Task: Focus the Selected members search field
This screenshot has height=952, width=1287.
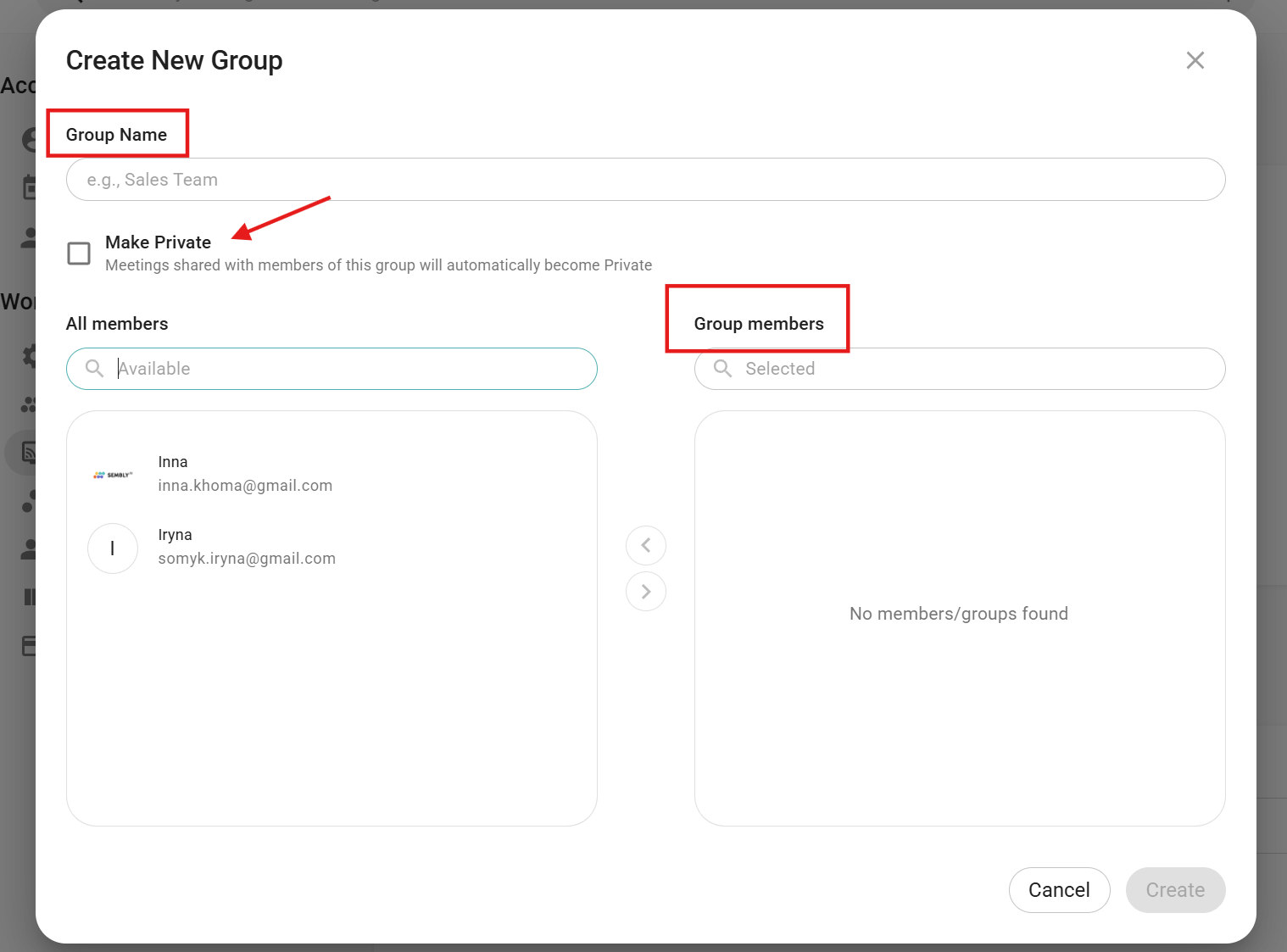Action: [x=975, y=369]
